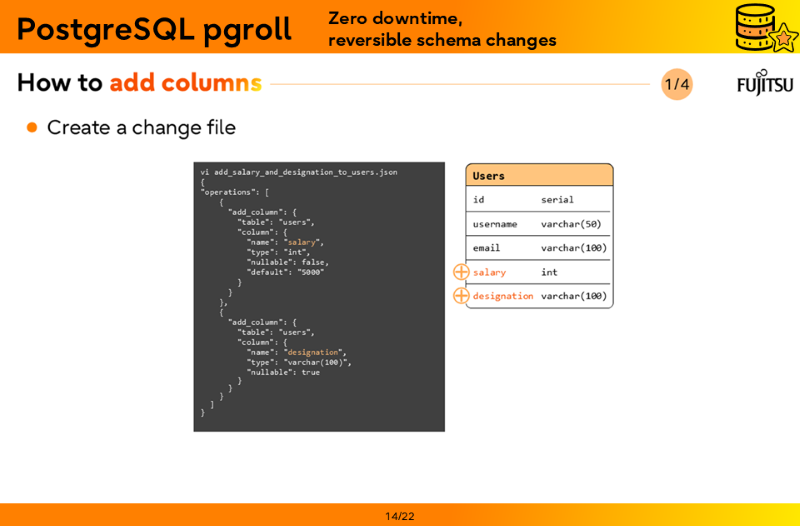The image size is (800, 526).
Task: Click the plus icon beside designation
Action: [461, 296]
